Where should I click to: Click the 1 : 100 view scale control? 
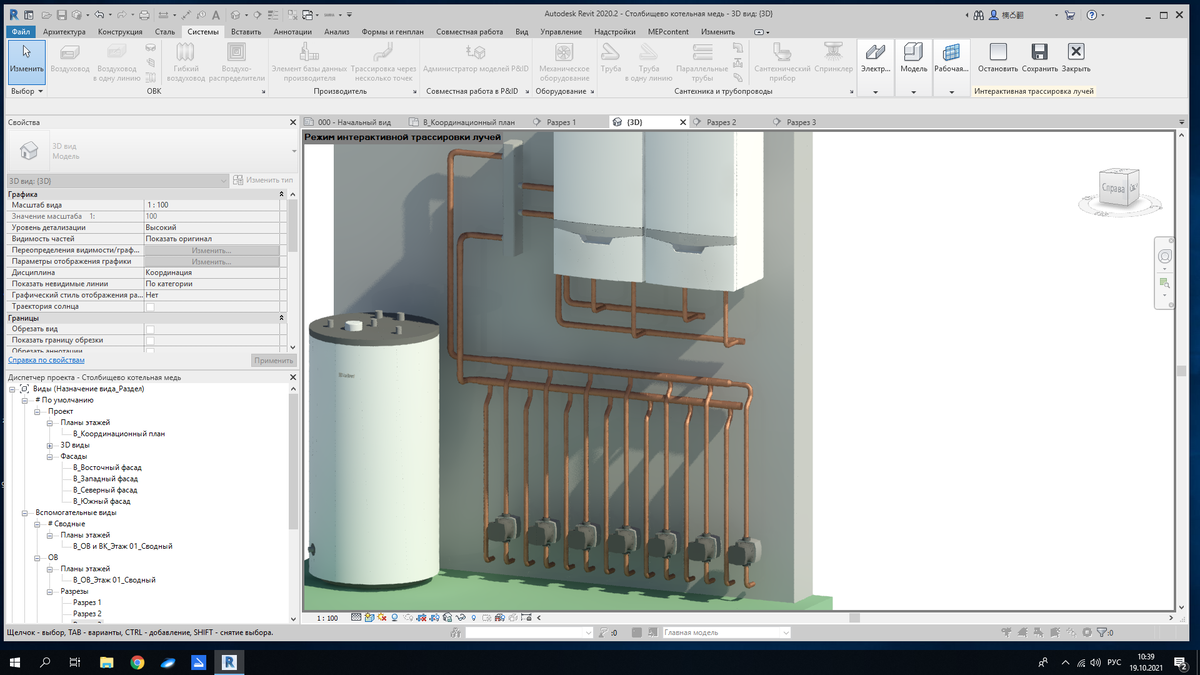(x=327, y=618)
